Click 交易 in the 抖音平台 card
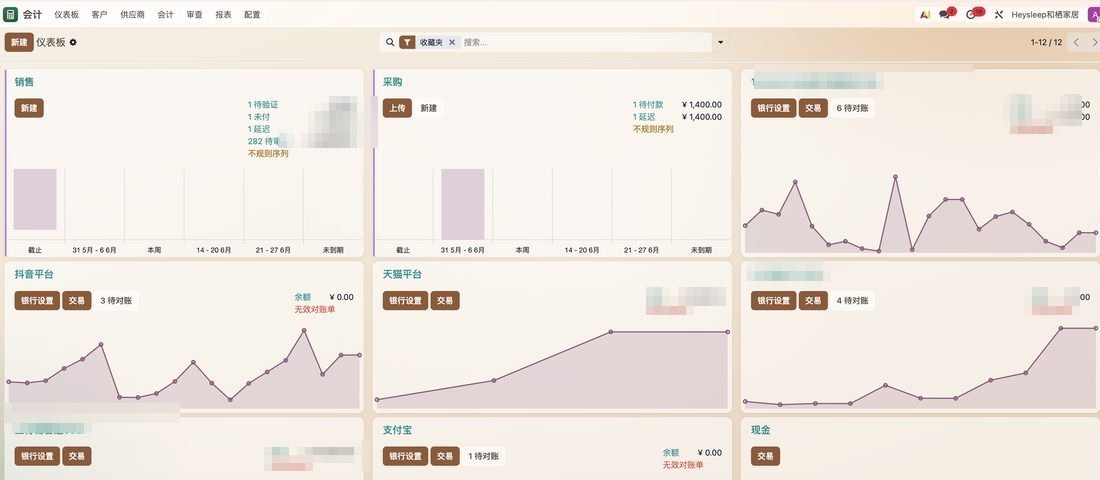 [x=76, y=300]
